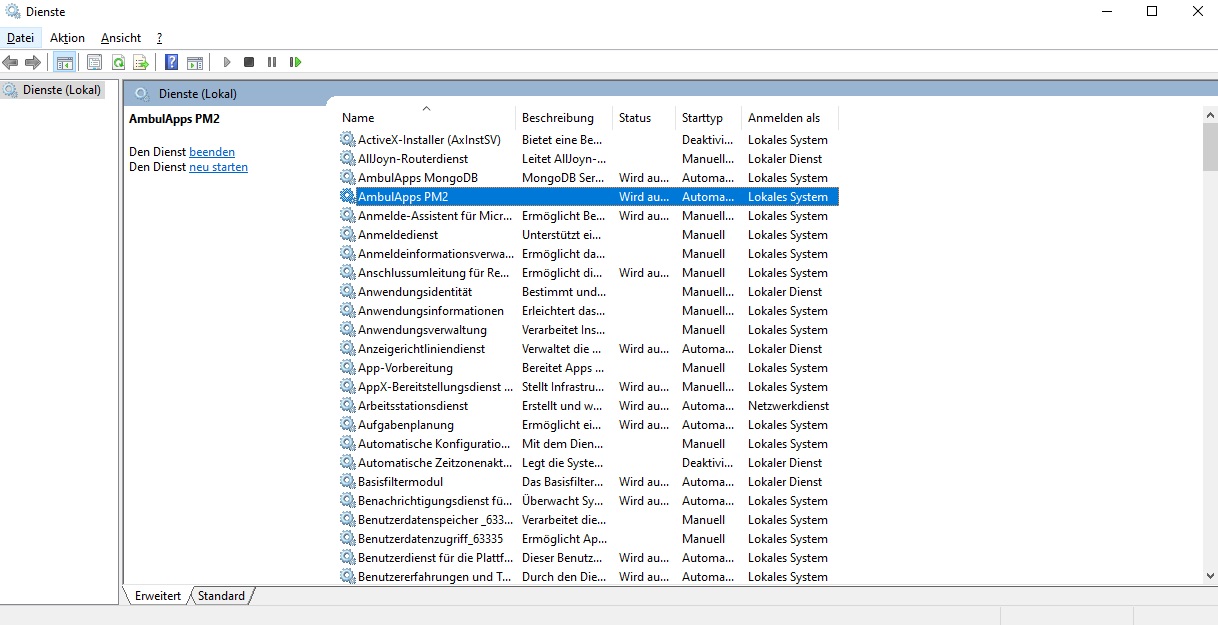Click the gear icon of AllJoyn-Routerdienst

(x=348, y=159)
